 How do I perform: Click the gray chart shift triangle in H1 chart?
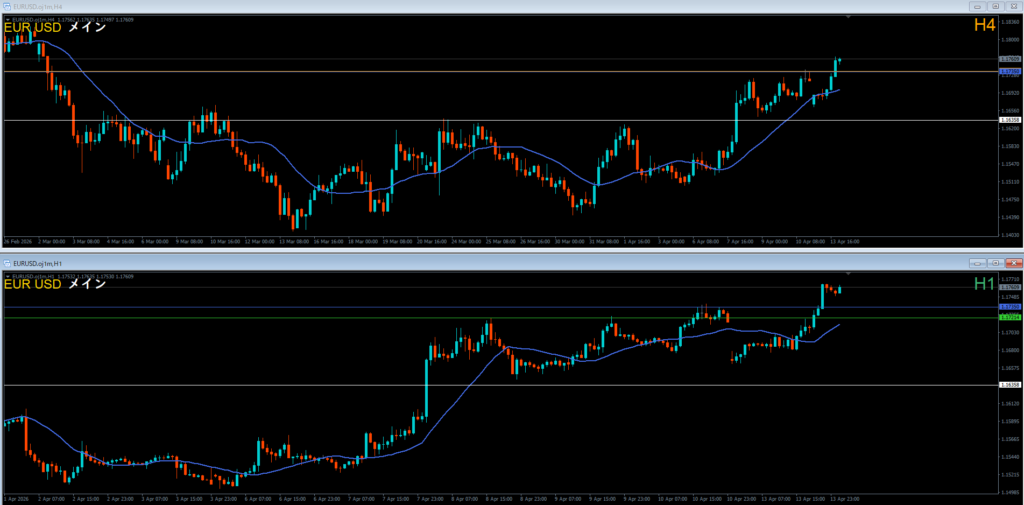(848, 273)
